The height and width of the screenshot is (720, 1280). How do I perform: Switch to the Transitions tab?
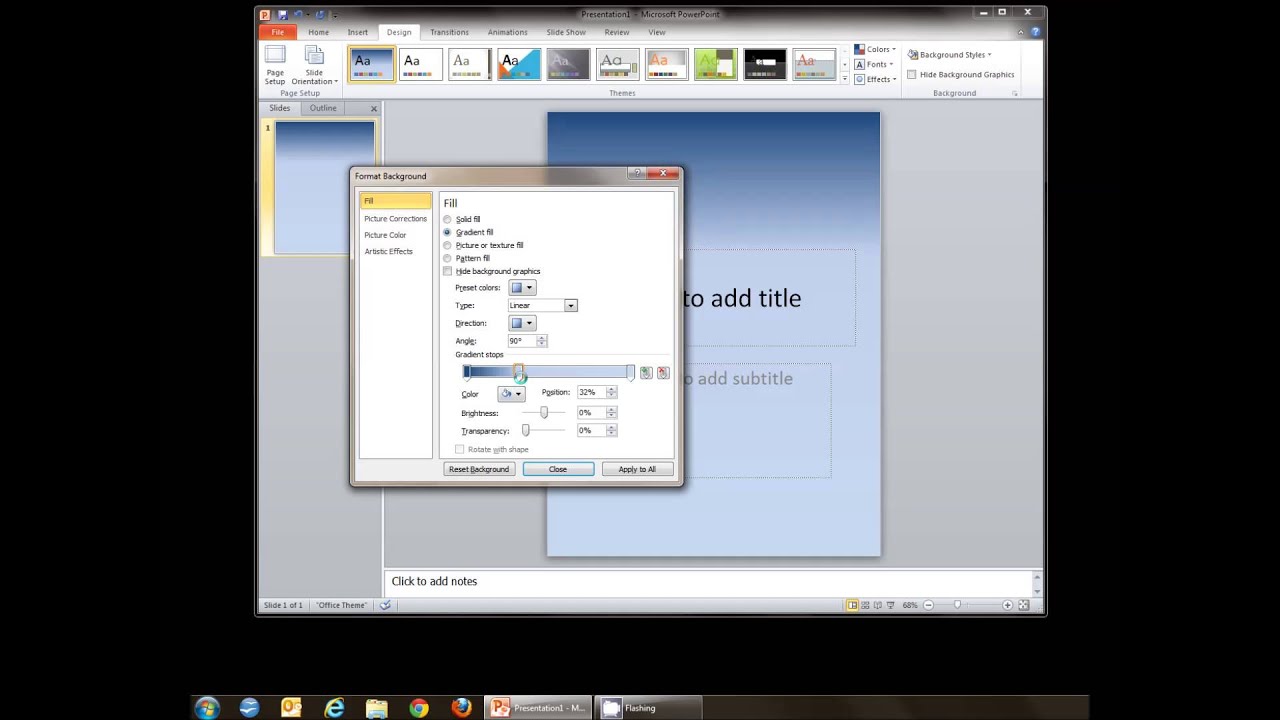[x=449, y=32]
